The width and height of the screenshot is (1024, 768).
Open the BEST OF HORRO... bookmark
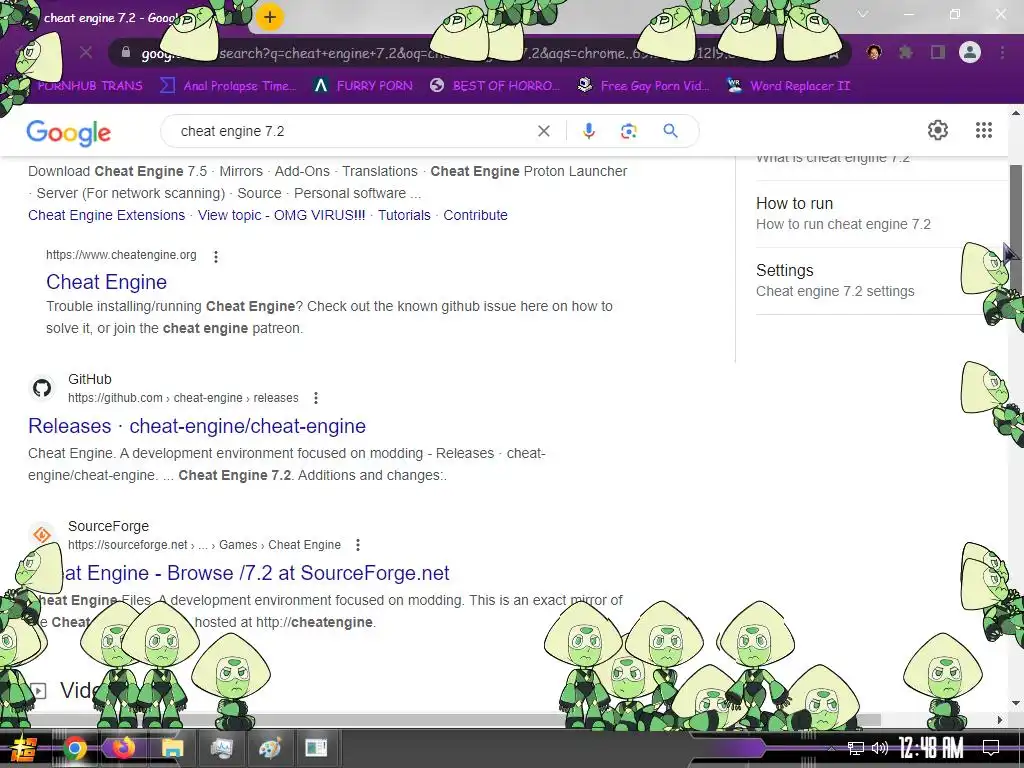pos(495,86)
